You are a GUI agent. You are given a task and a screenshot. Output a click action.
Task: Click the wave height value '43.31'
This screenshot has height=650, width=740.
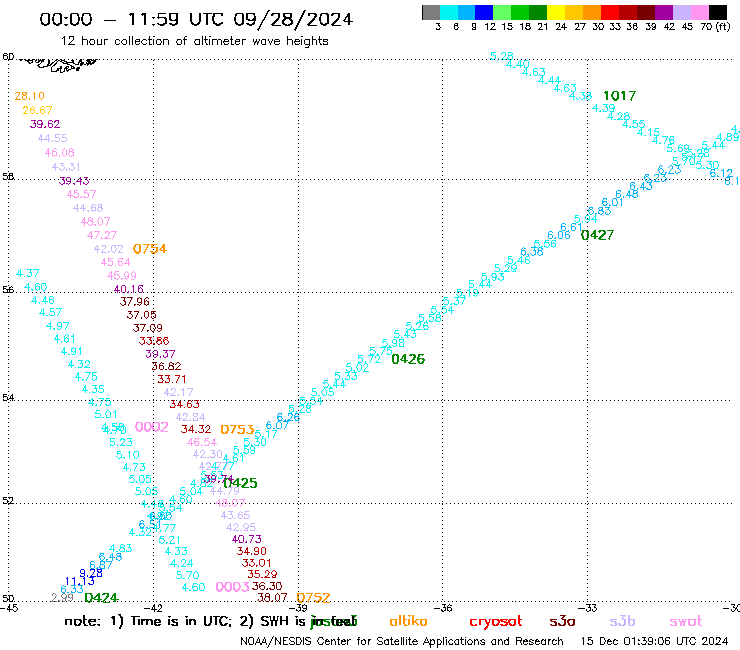click(66, 167)
